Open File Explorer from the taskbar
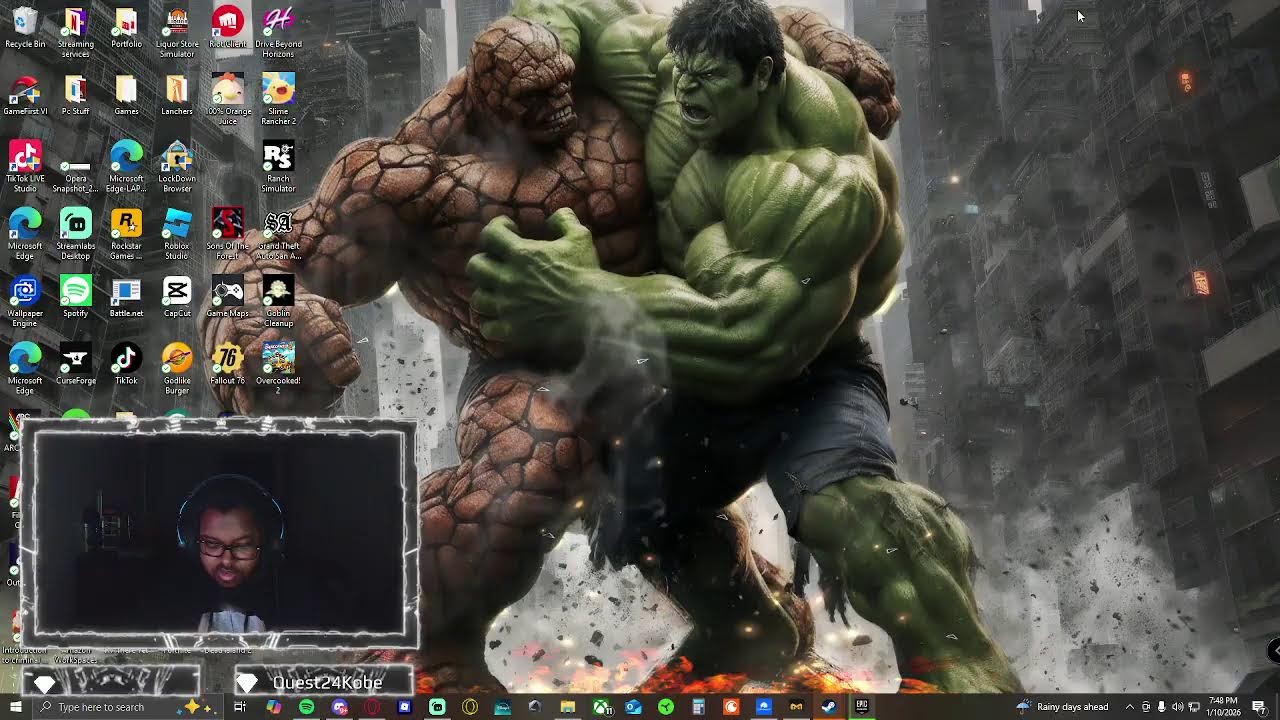 tap(567, 707)
